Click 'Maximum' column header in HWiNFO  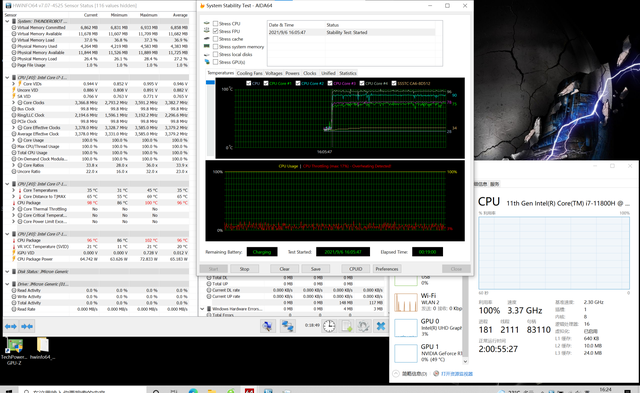pyautogui.click(x=149, y=15)
